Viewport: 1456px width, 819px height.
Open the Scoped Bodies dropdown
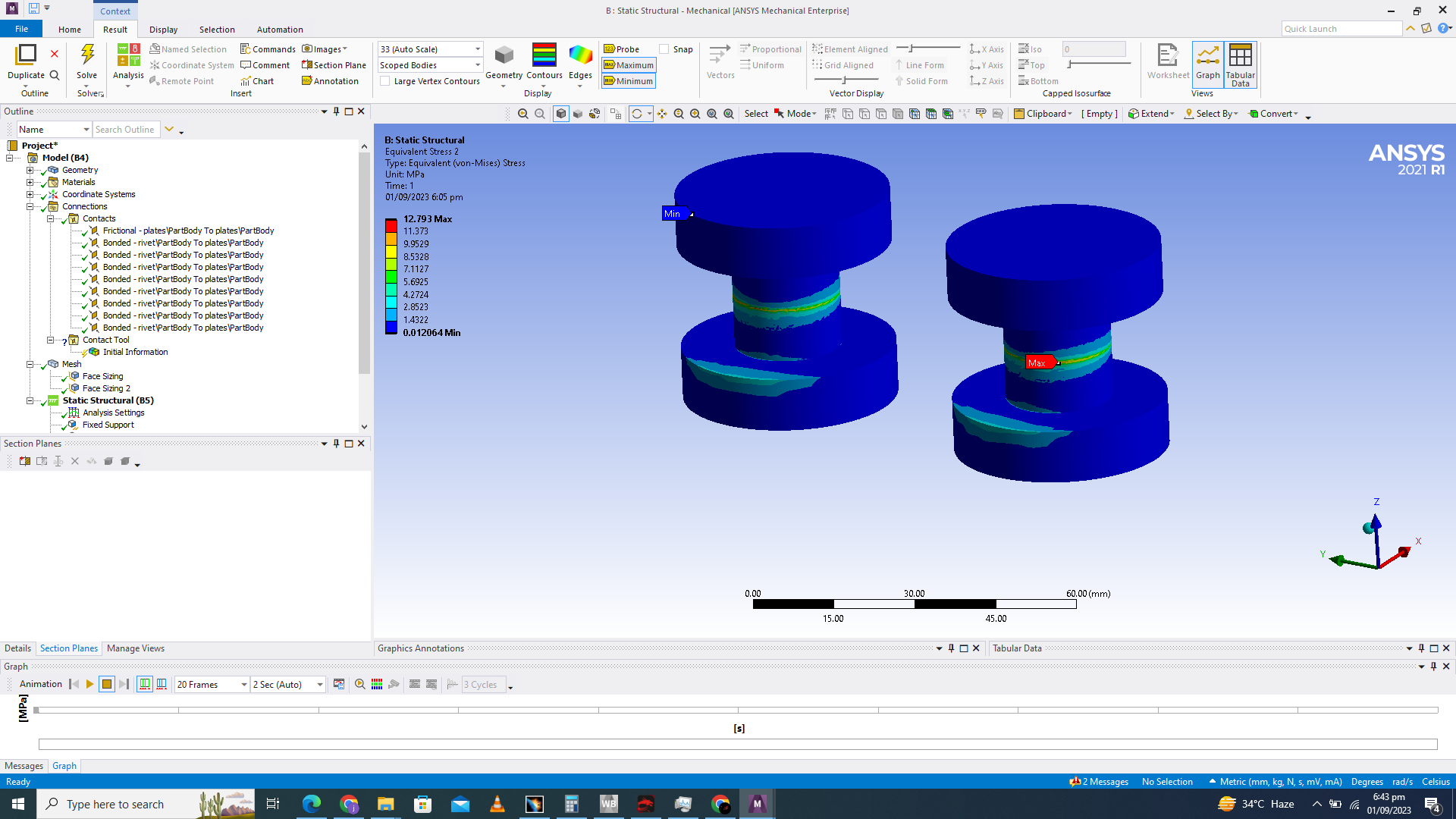click(x=430, y=65)
